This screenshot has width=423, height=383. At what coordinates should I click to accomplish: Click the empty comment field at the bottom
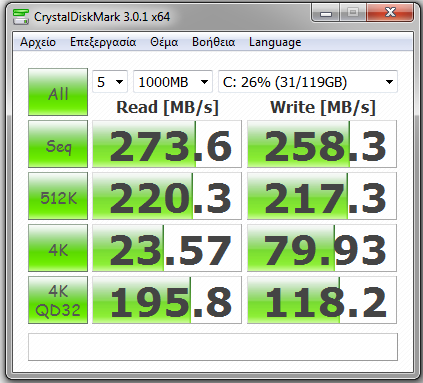[213, 347]
